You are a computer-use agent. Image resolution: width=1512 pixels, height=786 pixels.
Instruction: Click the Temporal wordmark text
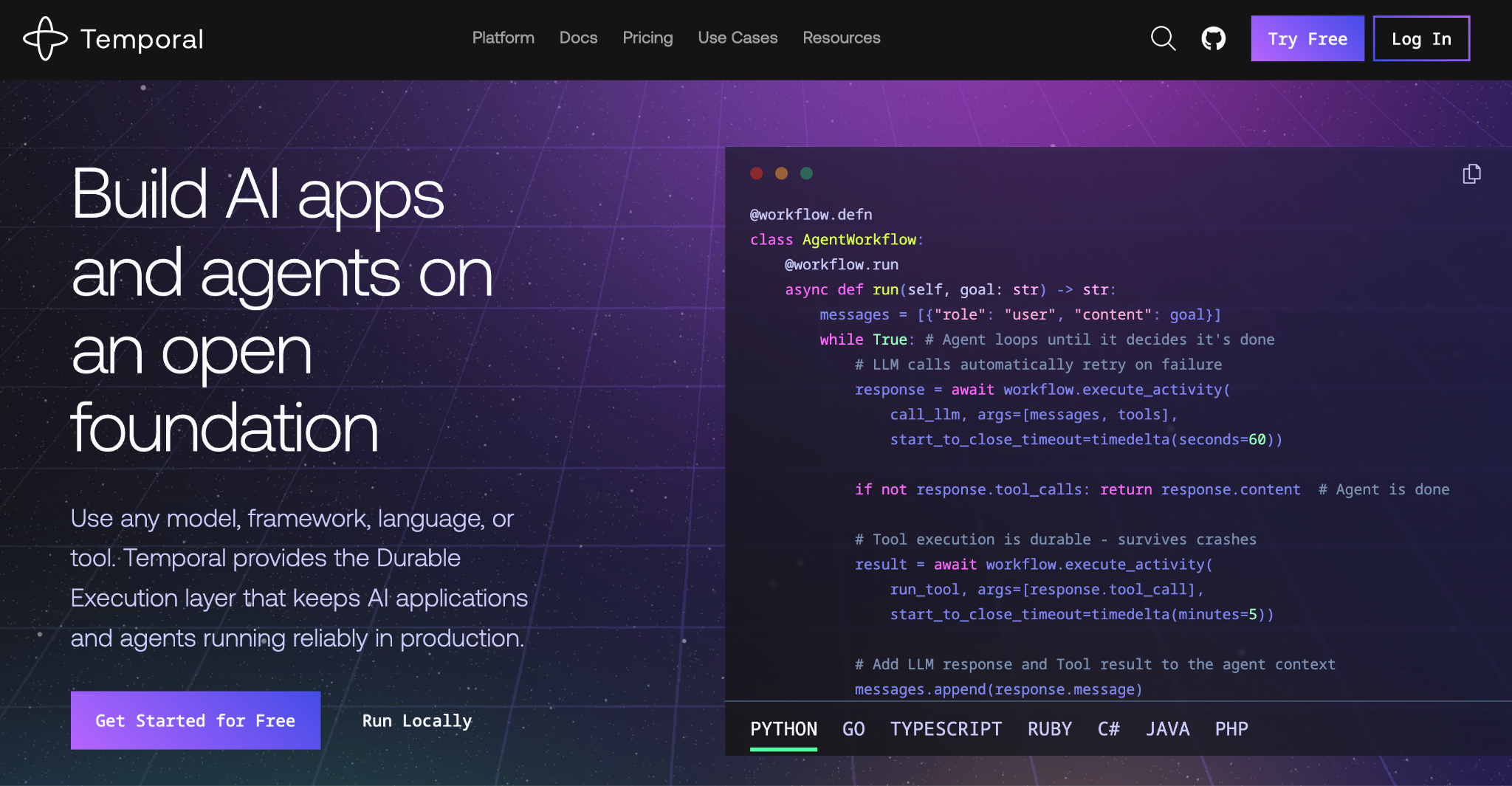click(142, 39)
